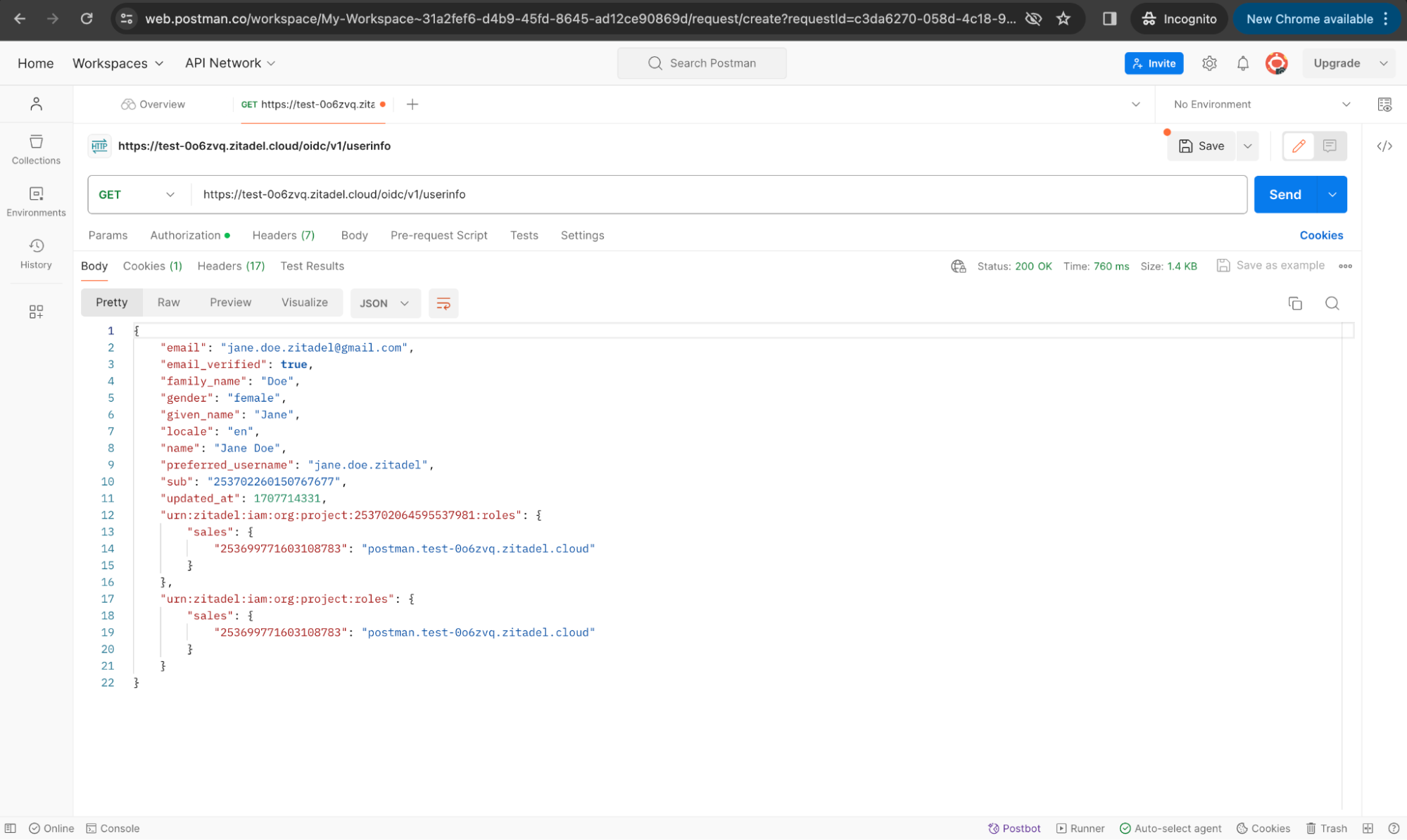Open the code snippet panel icon

tap(1384, 146)
